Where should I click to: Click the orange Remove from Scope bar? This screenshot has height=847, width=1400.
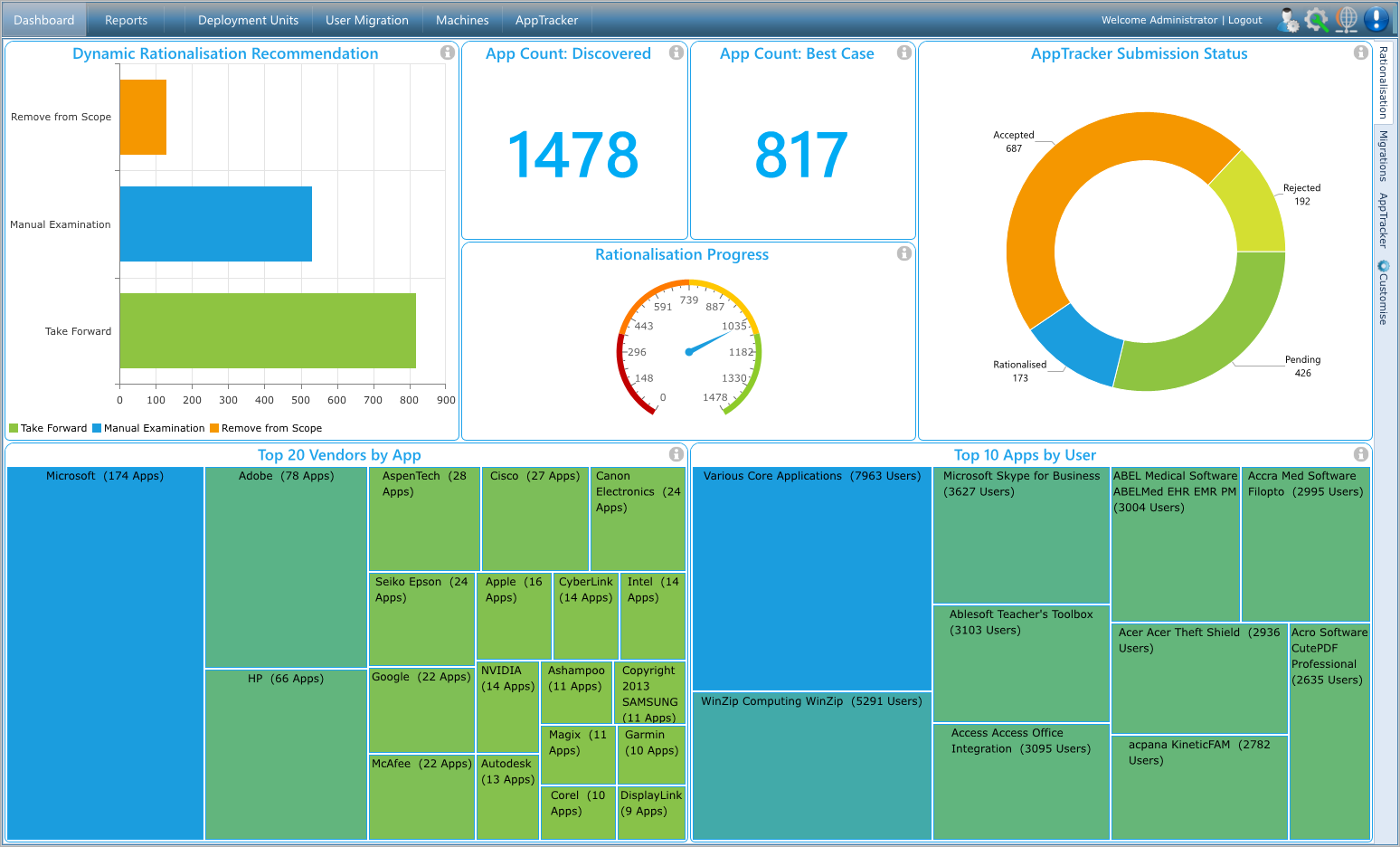143,117
